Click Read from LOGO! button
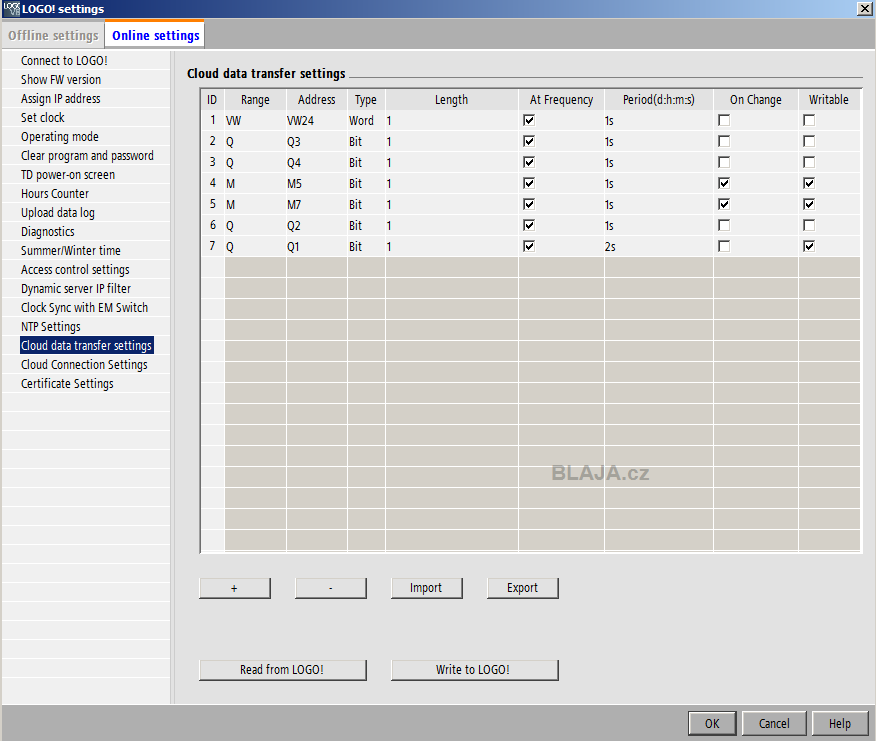The height and width of the screenshot is (741, 876). point(283,669)
